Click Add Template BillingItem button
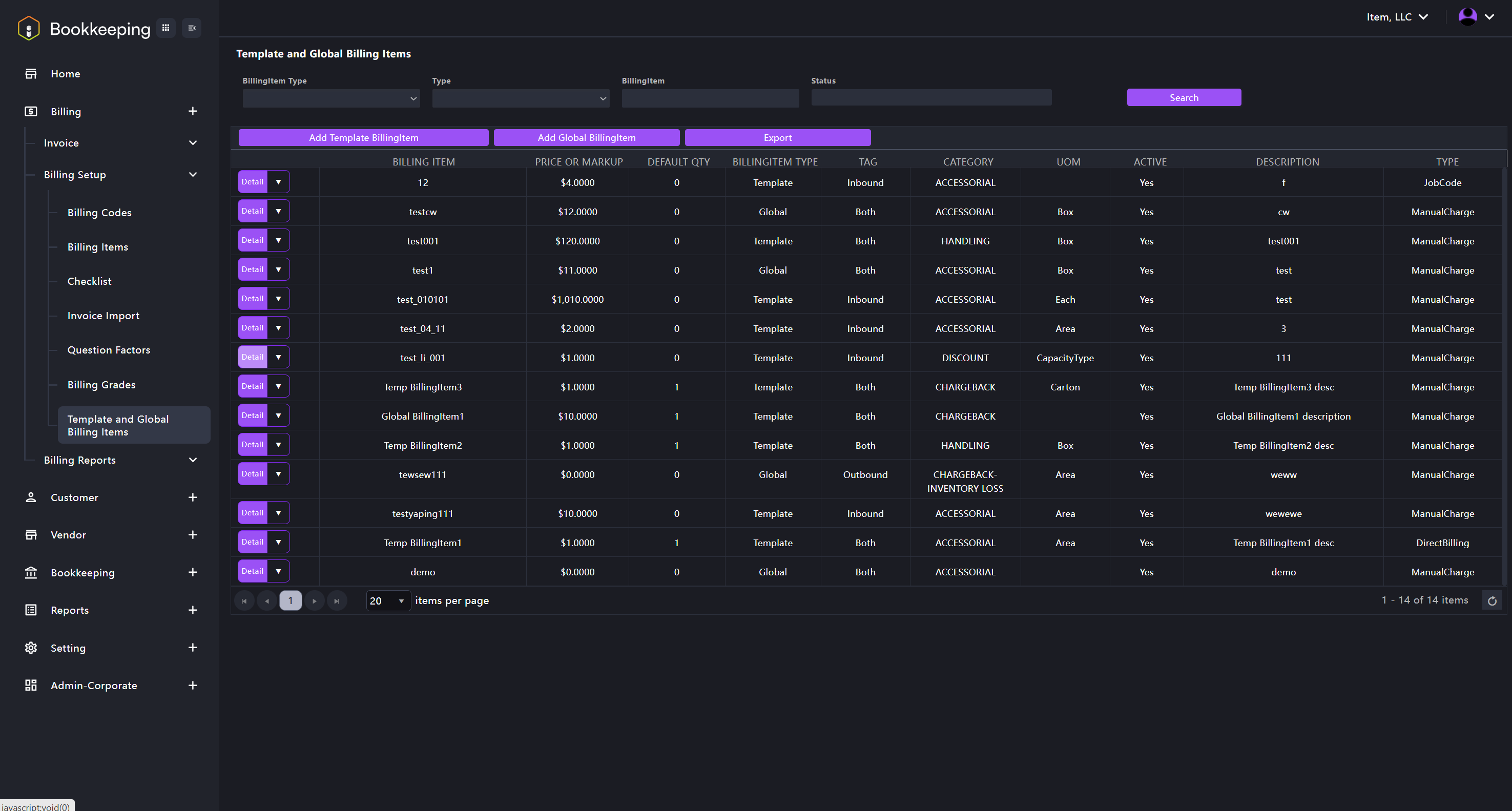 pyautogui.click(x=363, y=137)
